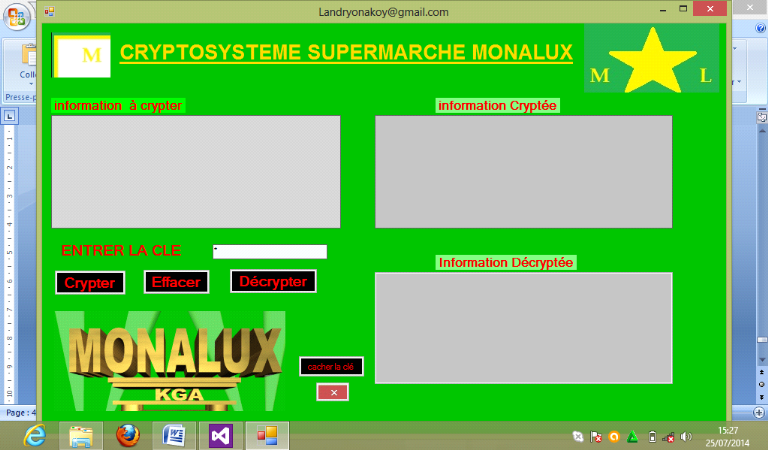Switch to Word from the taskbar
The height and width of the screenshot is (450, 768).
173,435
